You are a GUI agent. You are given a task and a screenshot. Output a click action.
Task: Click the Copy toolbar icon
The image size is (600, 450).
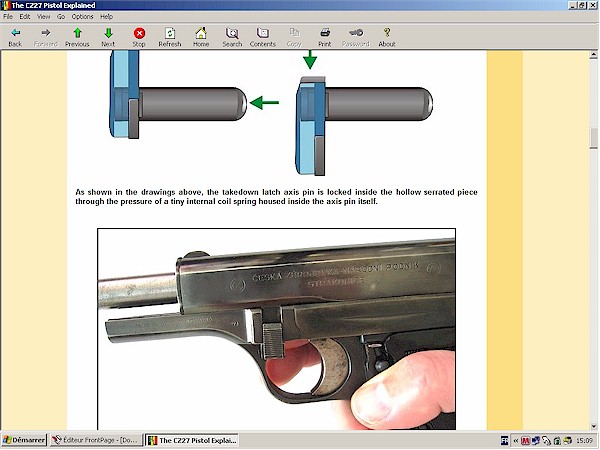tap(294, 38)
